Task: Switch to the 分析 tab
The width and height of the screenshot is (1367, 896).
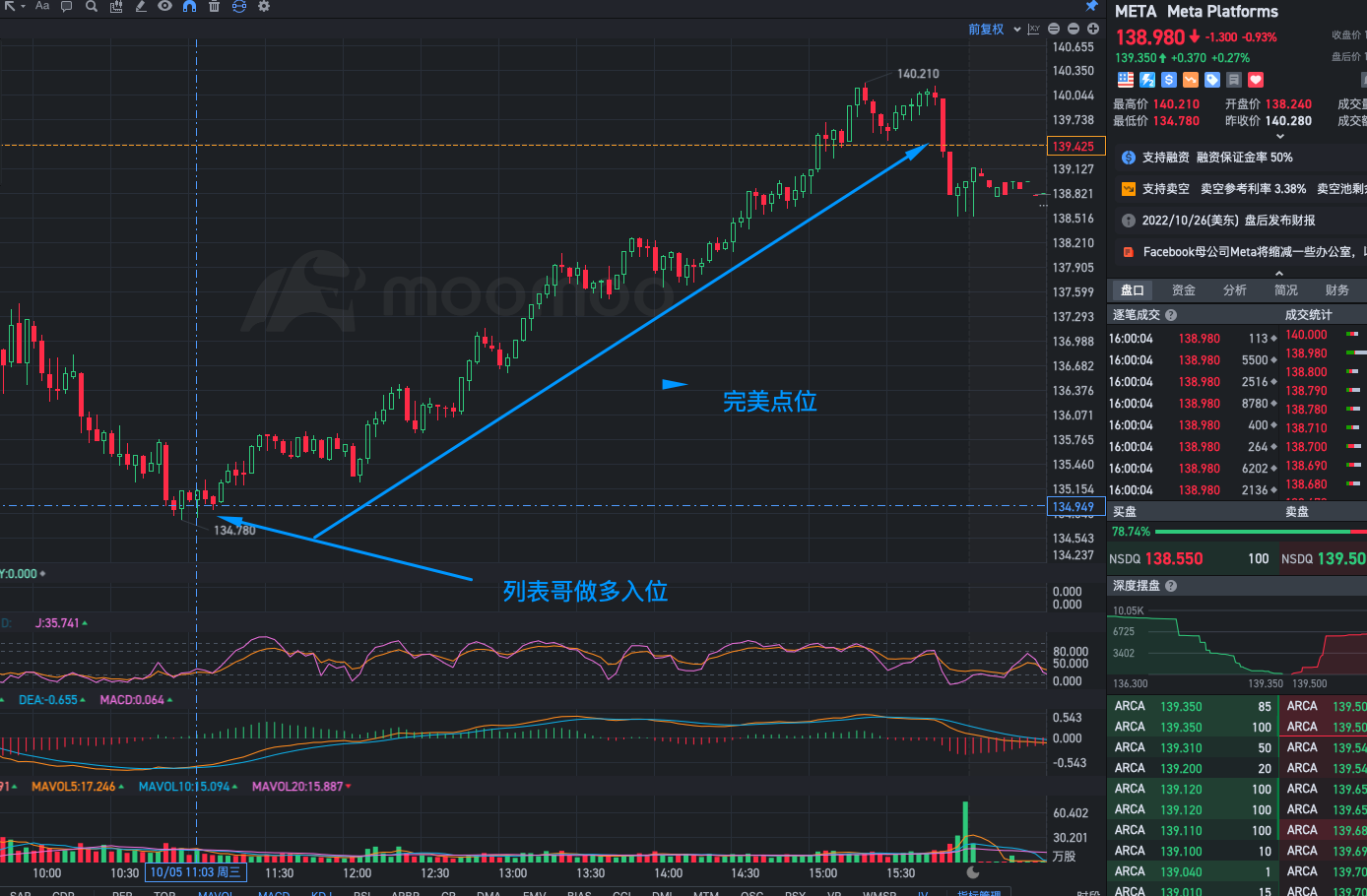Action: (x=1235, y=290)
